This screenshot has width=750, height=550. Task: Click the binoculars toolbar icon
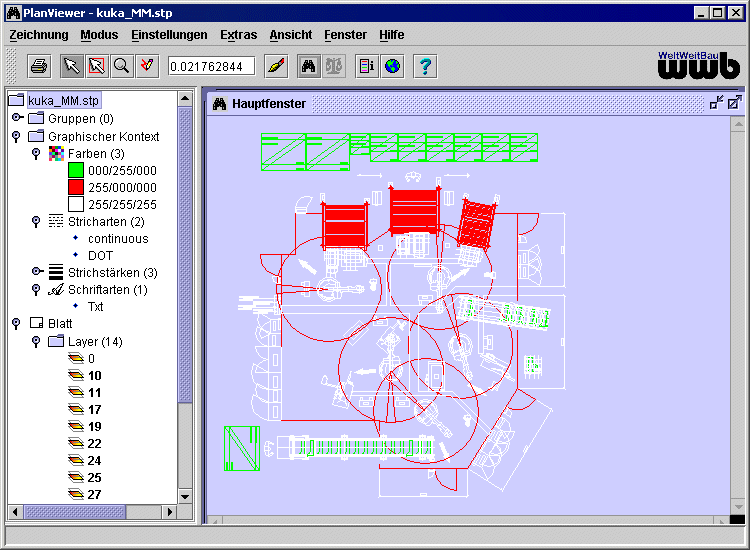click(309, 66)
